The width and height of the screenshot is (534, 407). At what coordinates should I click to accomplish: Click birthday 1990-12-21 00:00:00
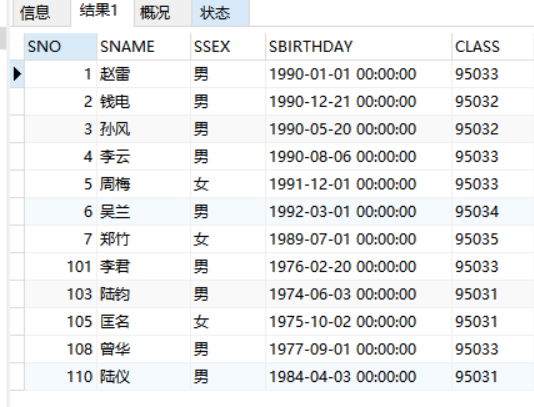coord(359,102)
